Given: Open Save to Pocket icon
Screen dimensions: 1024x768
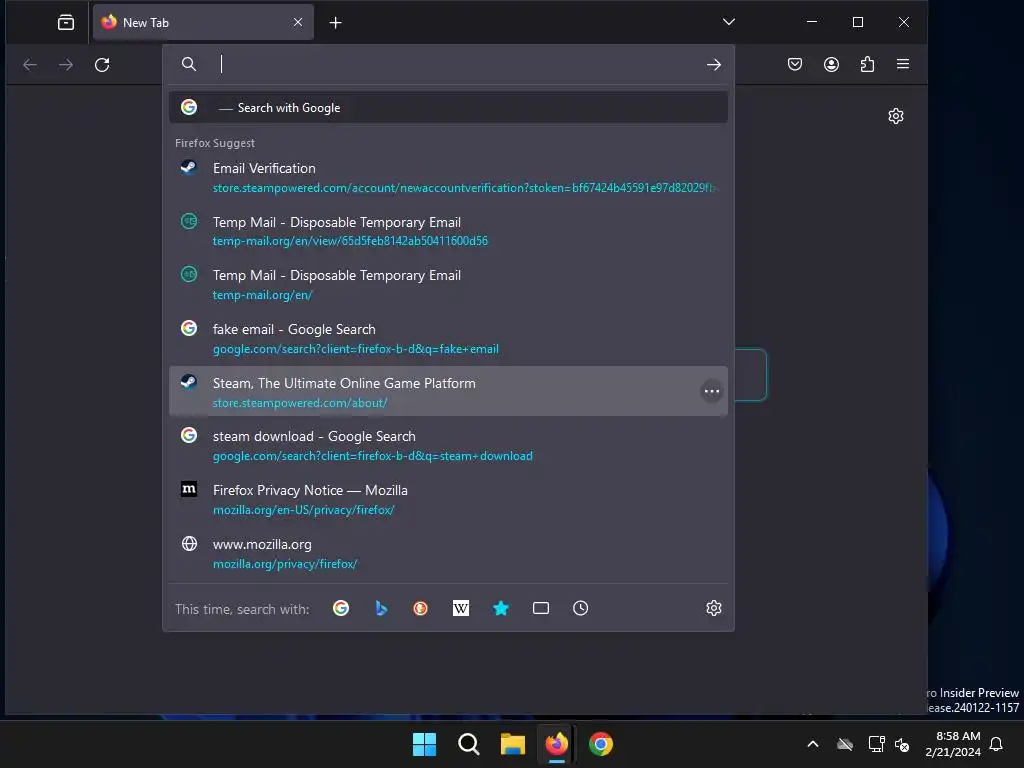Looking at the screenshot, I should coord(795,64).
